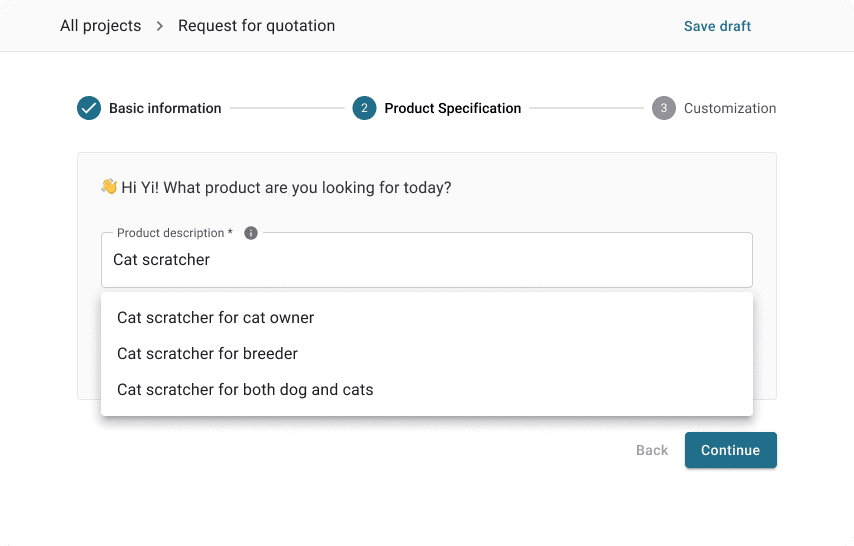Click the Request for quotation breadcrumb

tap(257, 26)
